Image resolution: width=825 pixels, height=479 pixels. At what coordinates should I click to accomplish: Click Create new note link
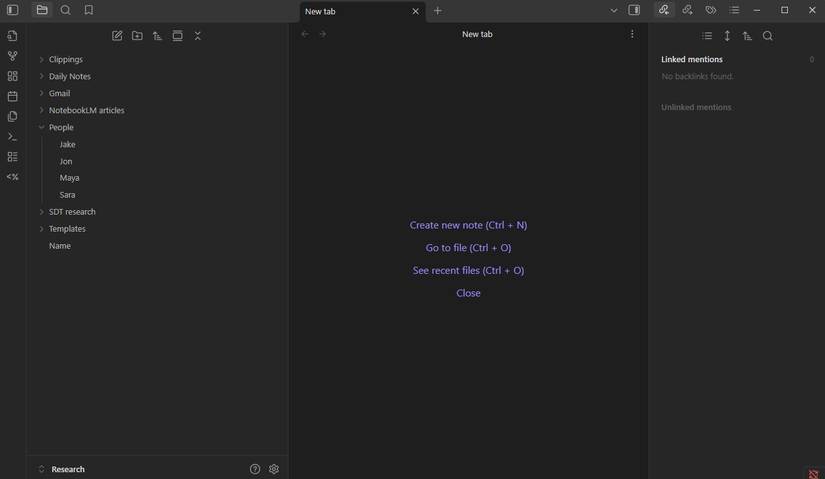(x=468, y=225)
